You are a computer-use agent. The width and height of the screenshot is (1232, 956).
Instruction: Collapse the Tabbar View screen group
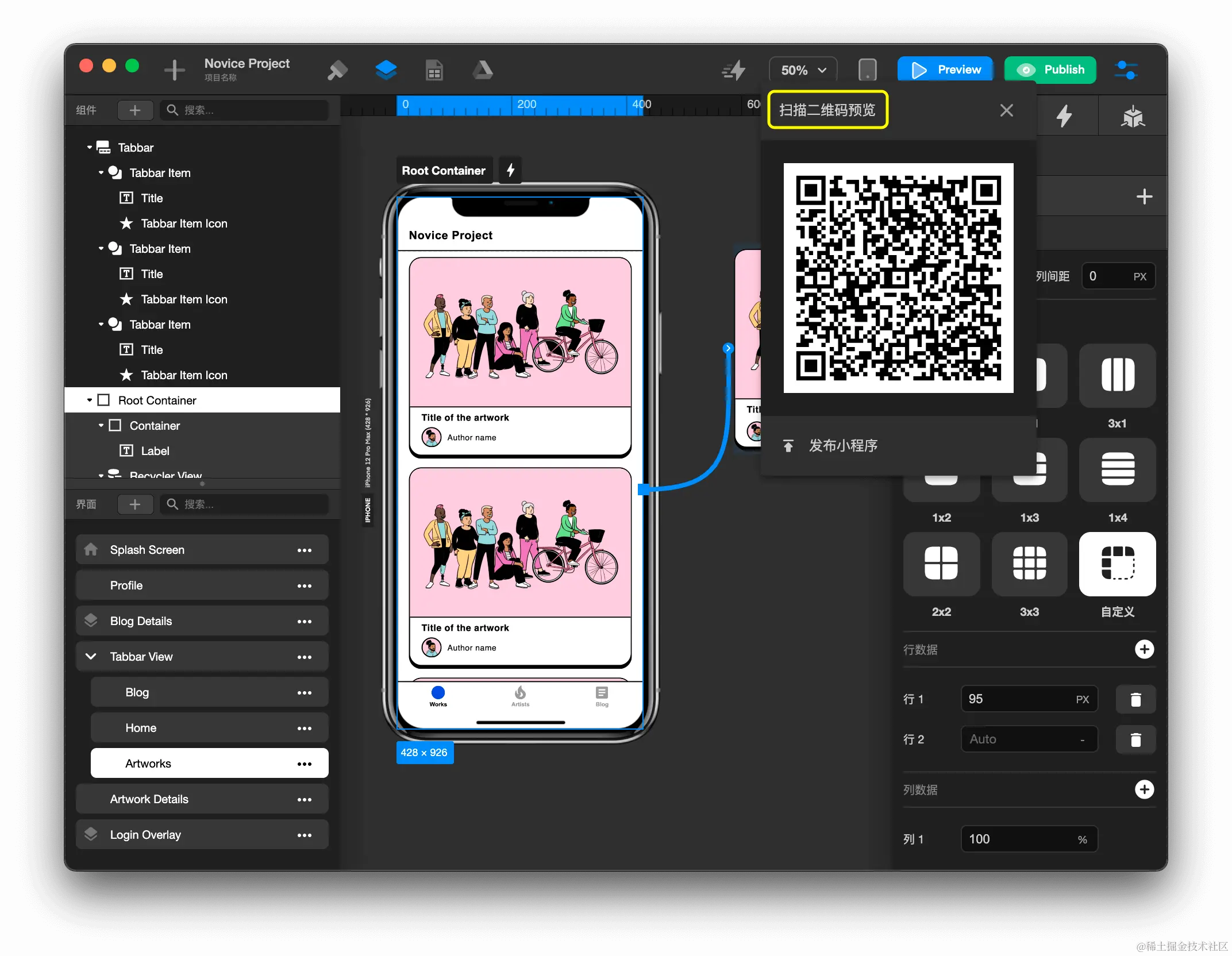tap(91, 656)
